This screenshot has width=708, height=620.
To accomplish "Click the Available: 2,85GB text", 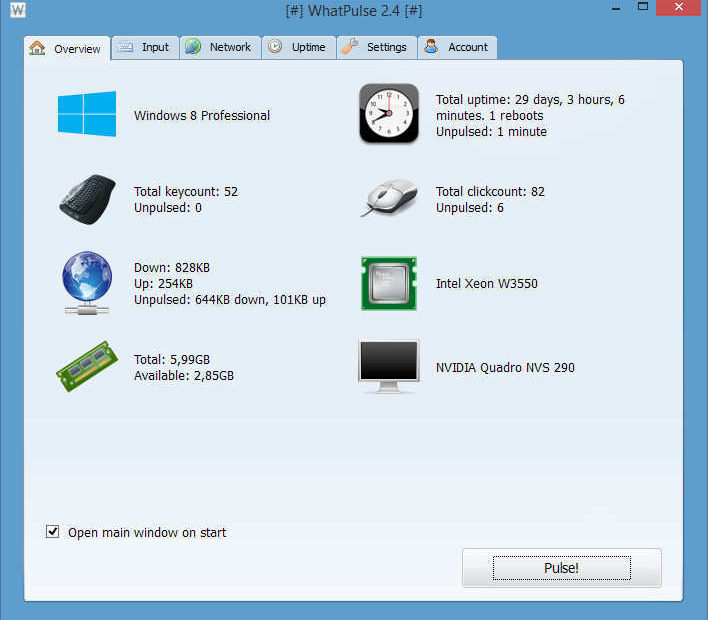I will [184, 376].
